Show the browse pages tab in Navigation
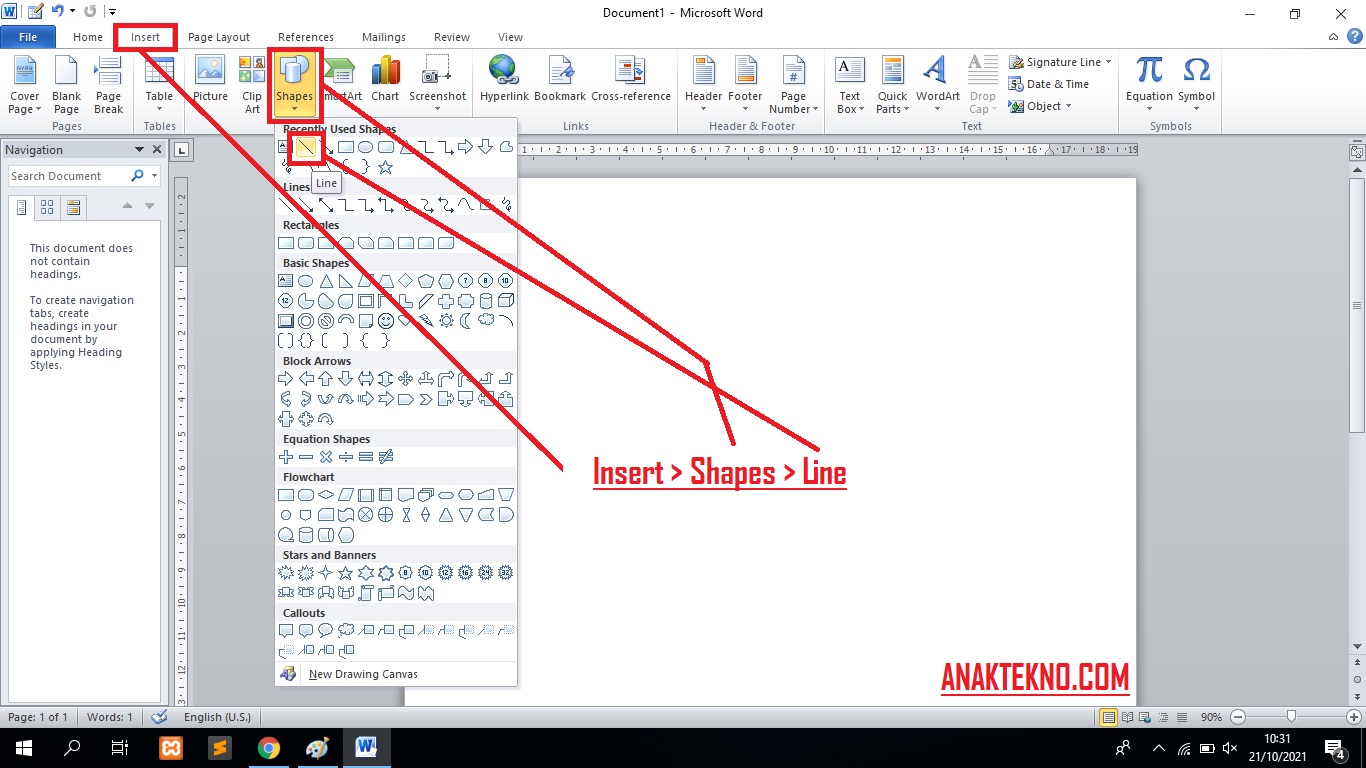The width and height of the screenshot is (1366, 768). 47,207
